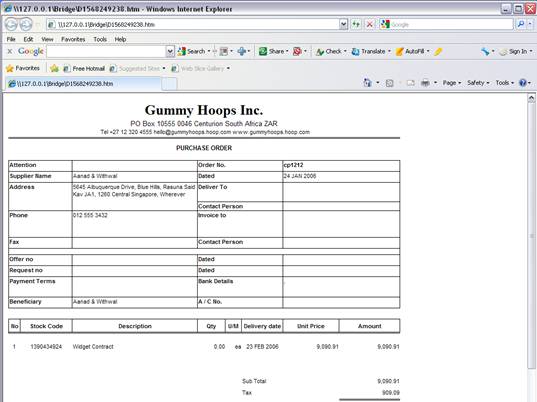Viewport: 537px width, 402px height.
Task: Click the AutoFill button
Action: [410, 51]
